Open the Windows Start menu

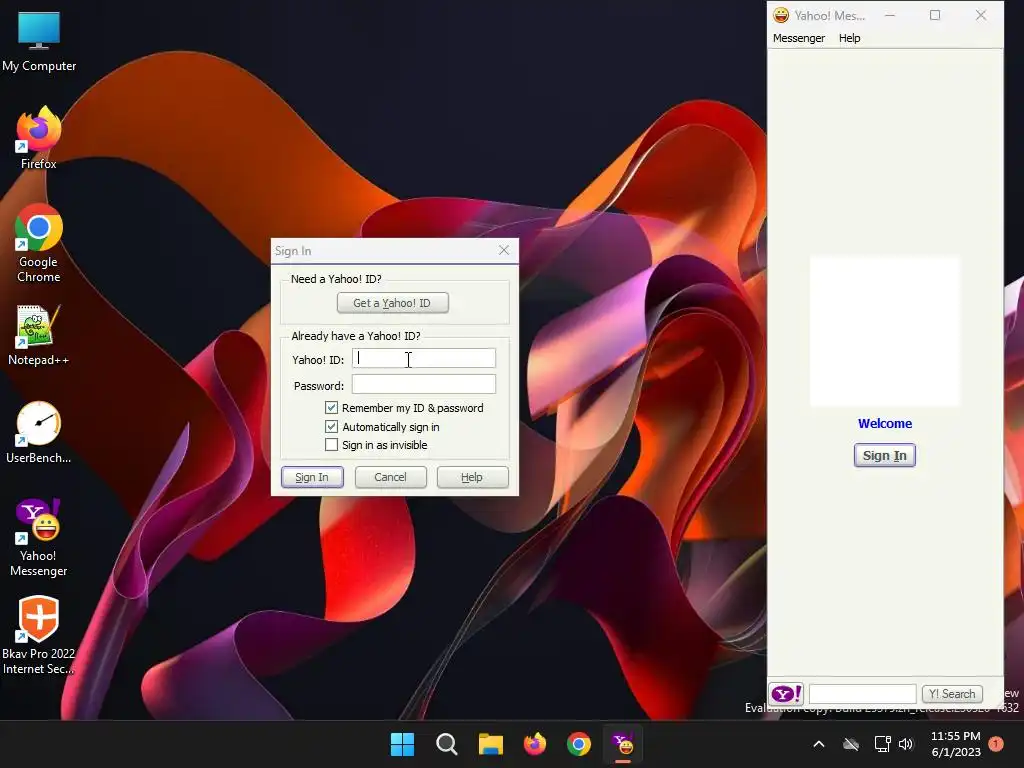click(402, 744)
